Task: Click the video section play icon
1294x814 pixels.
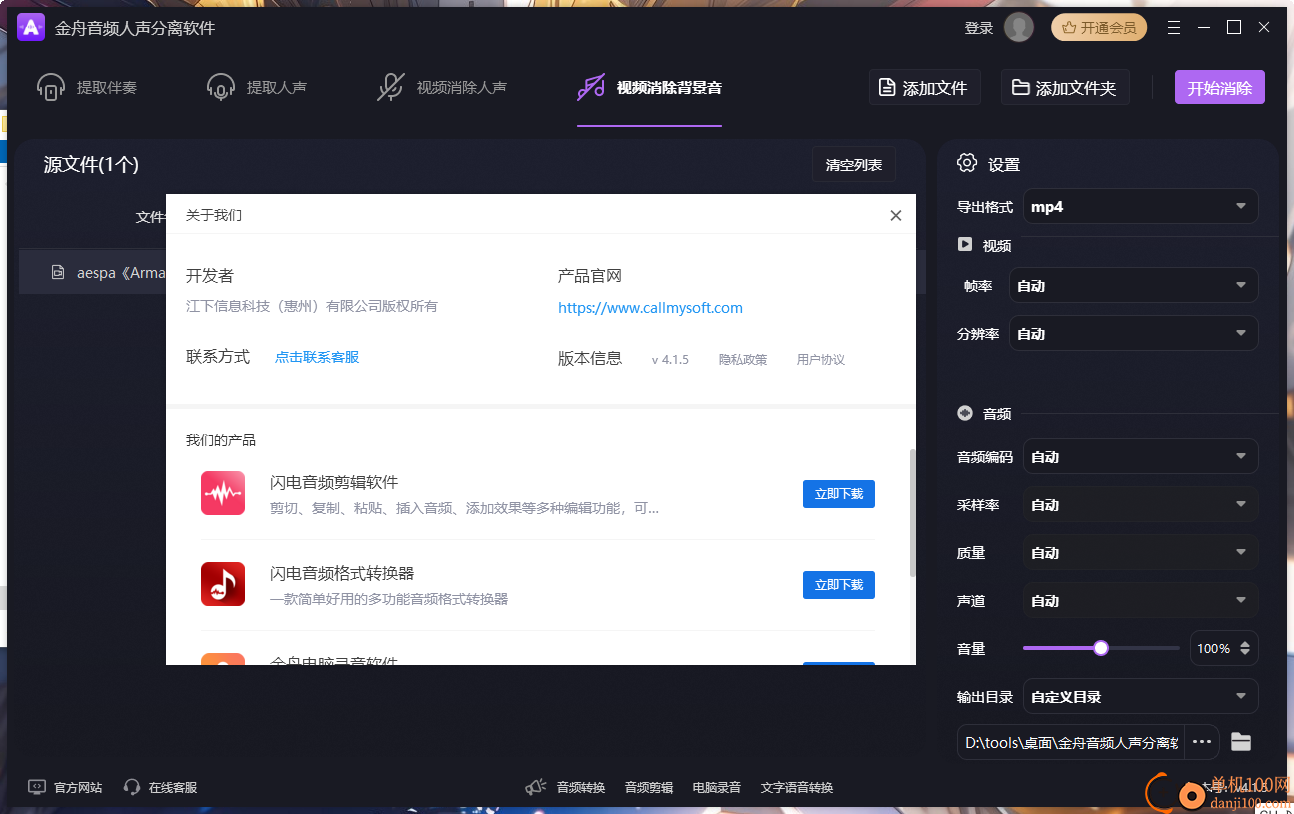Action: coord(965,244)
